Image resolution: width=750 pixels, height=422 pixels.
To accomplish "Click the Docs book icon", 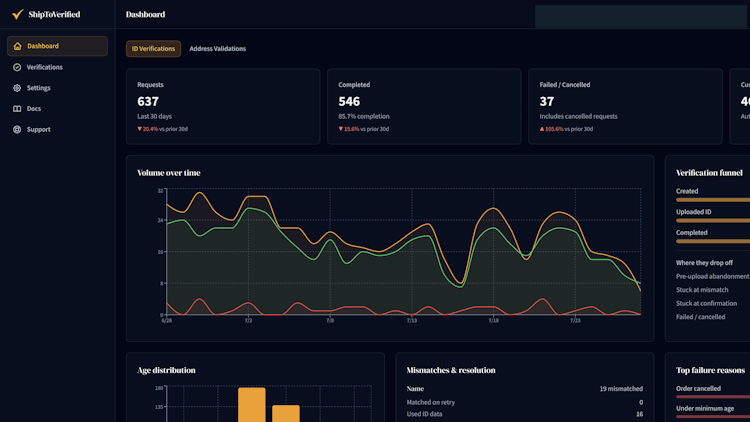I will 17,109.
